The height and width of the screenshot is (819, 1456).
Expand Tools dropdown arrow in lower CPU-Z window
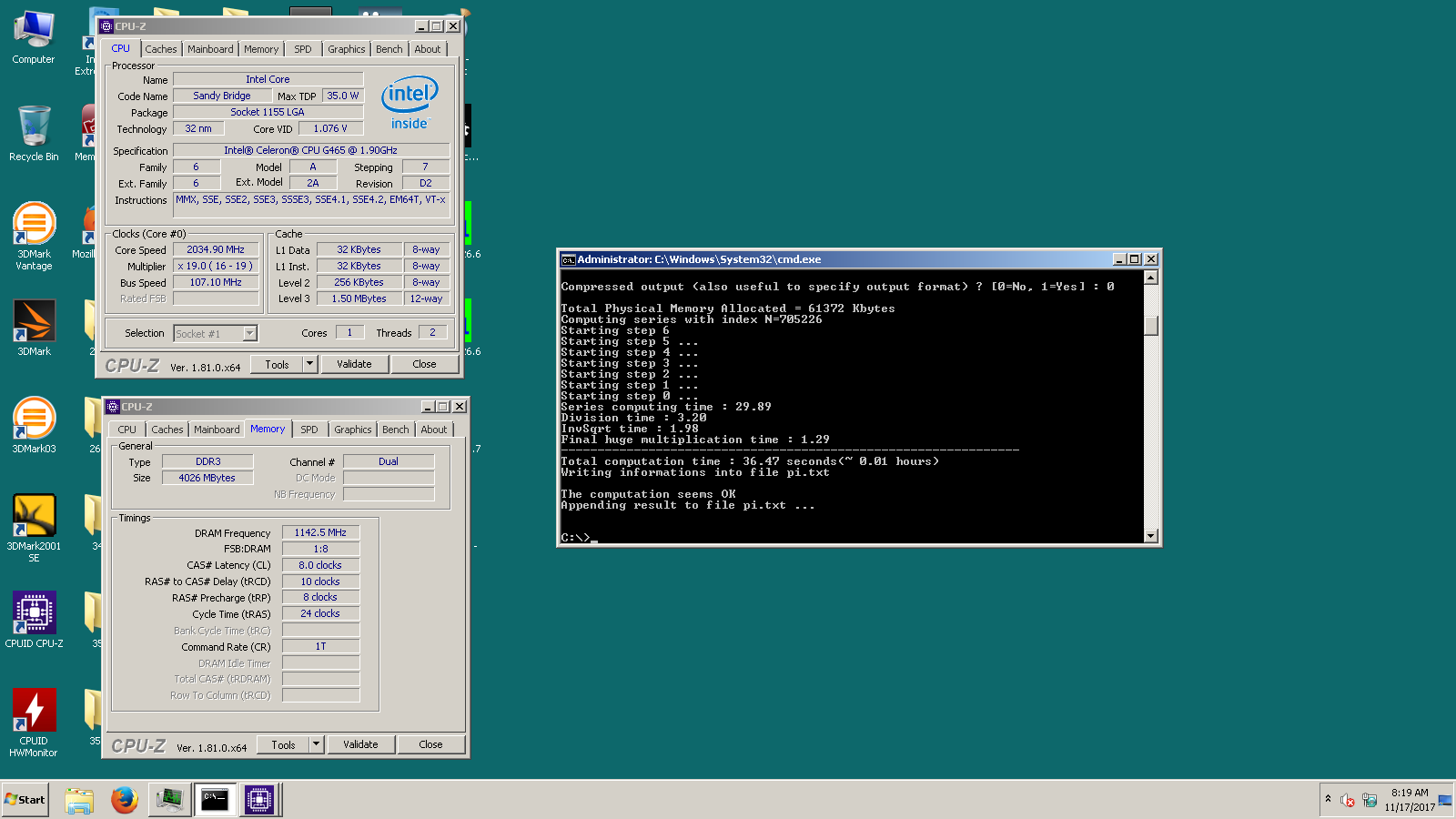click(x=316, y=744)
